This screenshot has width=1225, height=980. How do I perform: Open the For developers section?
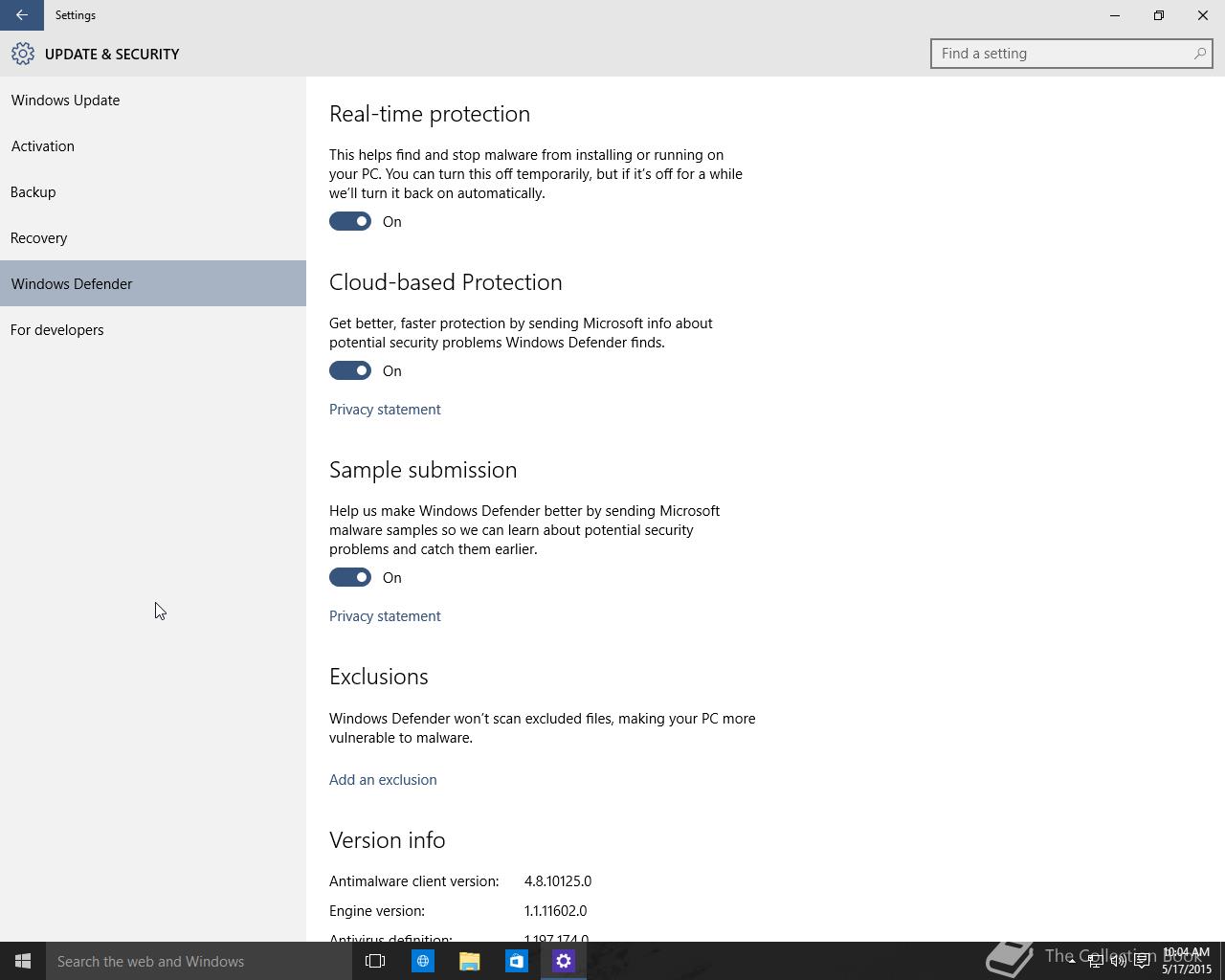click(x=153, y=329)
